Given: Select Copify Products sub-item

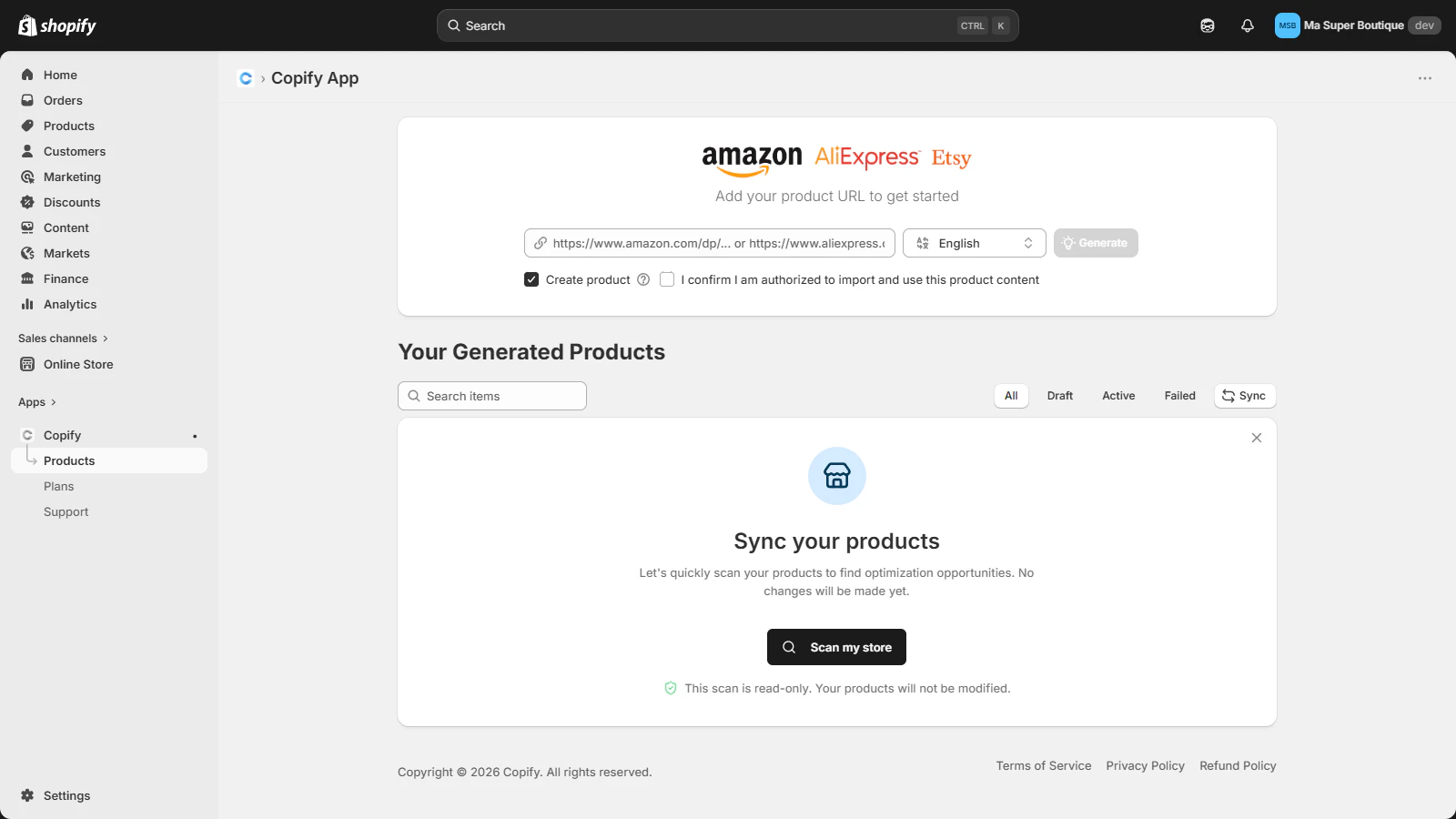Looking at the screenshot, I should (x=109, y=460).
